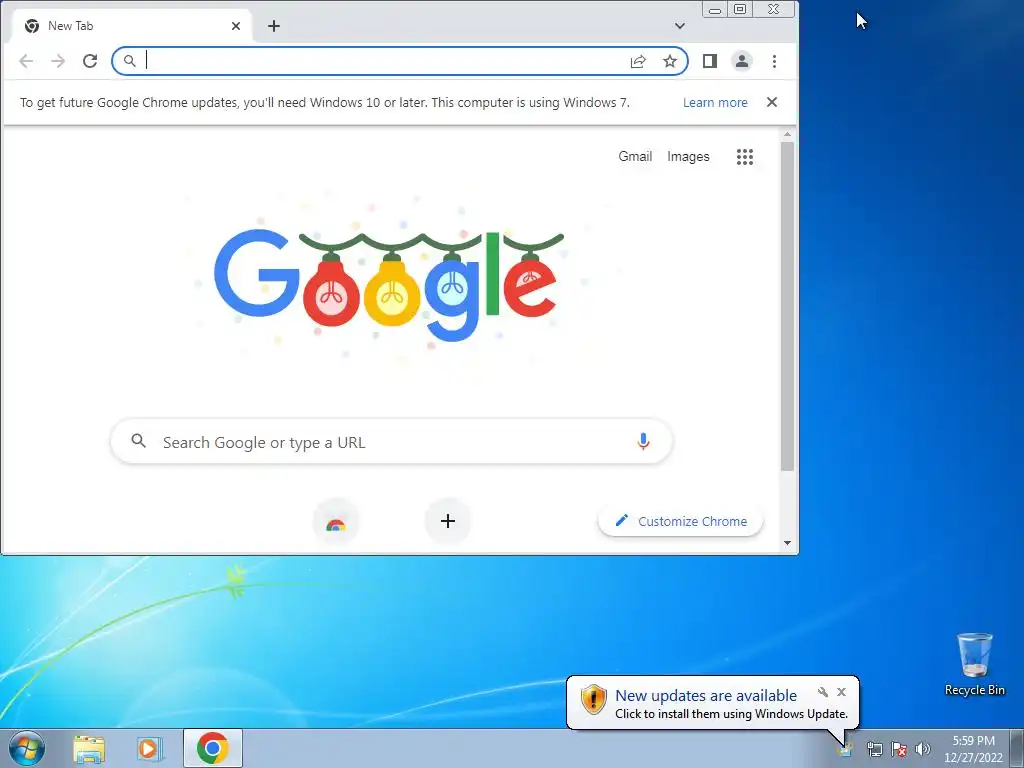Open the Recycle Bin desktop icon
The image size is (1024, 768).
pyautogui.click(x=974, y=664)
